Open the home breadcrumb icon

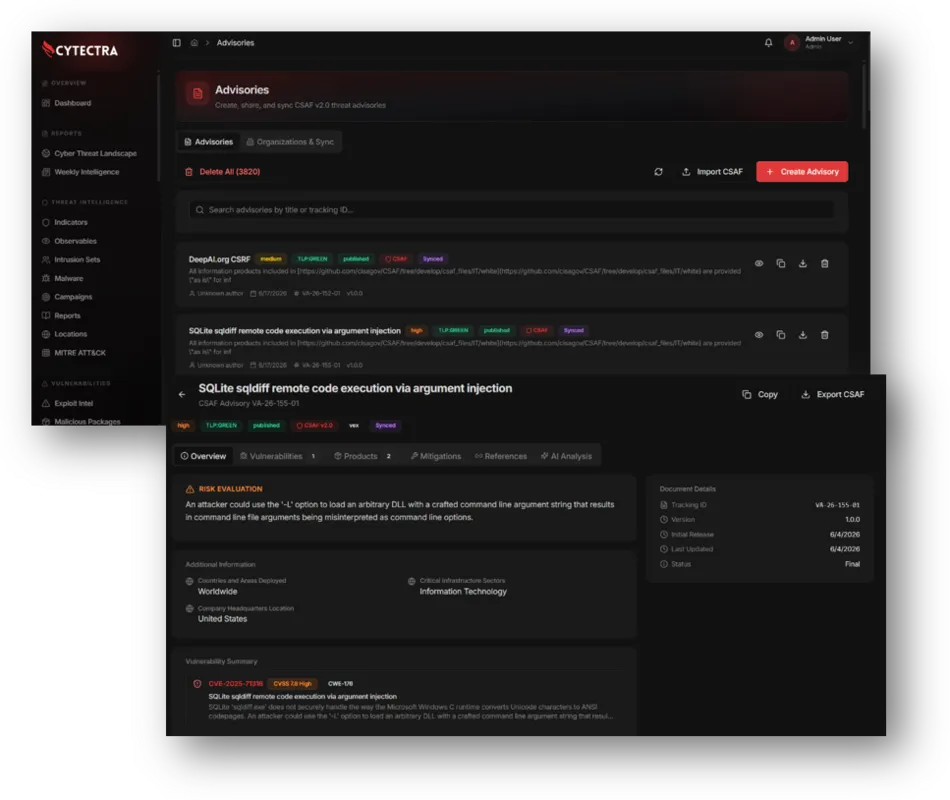[x=194, y=42]
